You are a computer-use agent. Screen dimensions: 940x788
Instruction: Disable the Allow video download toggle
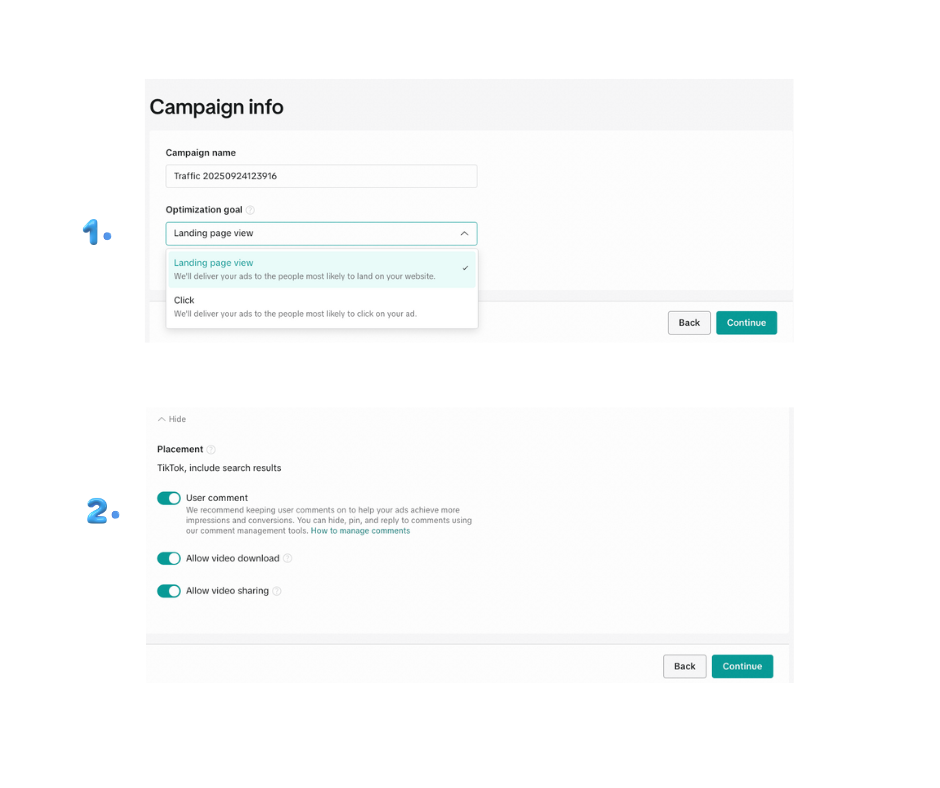point(169,558)
